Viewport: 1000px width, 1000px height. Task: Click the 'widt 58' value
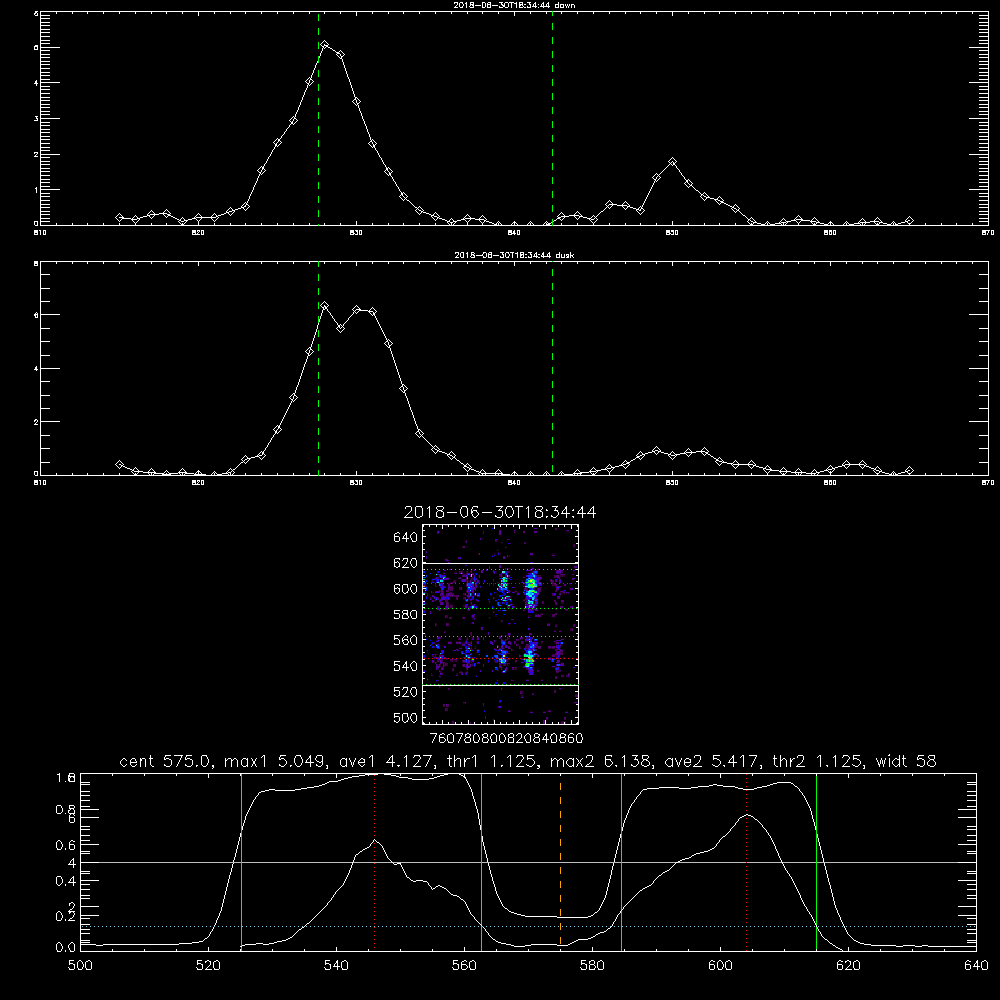tap(906, 761)
